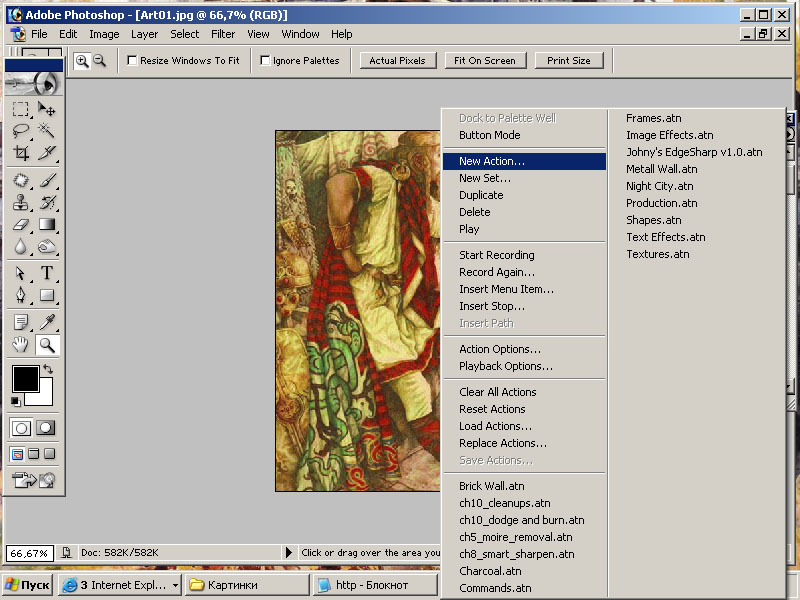Activate the Gradient tool
The image size is (800, 600).
pyautogui.click(x=47, y=224)
